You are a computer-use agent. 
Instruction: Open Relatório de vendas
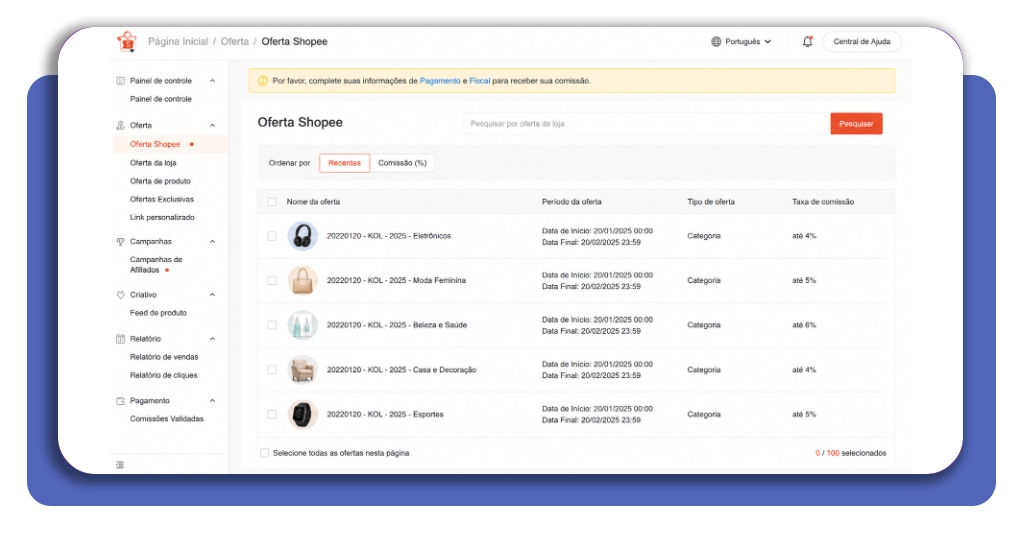tap(164, 357)
